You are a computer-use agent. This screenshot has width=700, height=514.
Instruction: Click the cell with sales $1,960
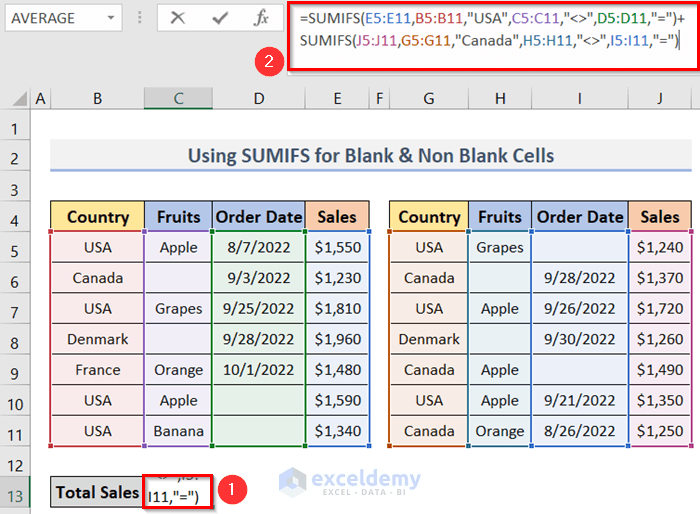click(x=338, y=339)
